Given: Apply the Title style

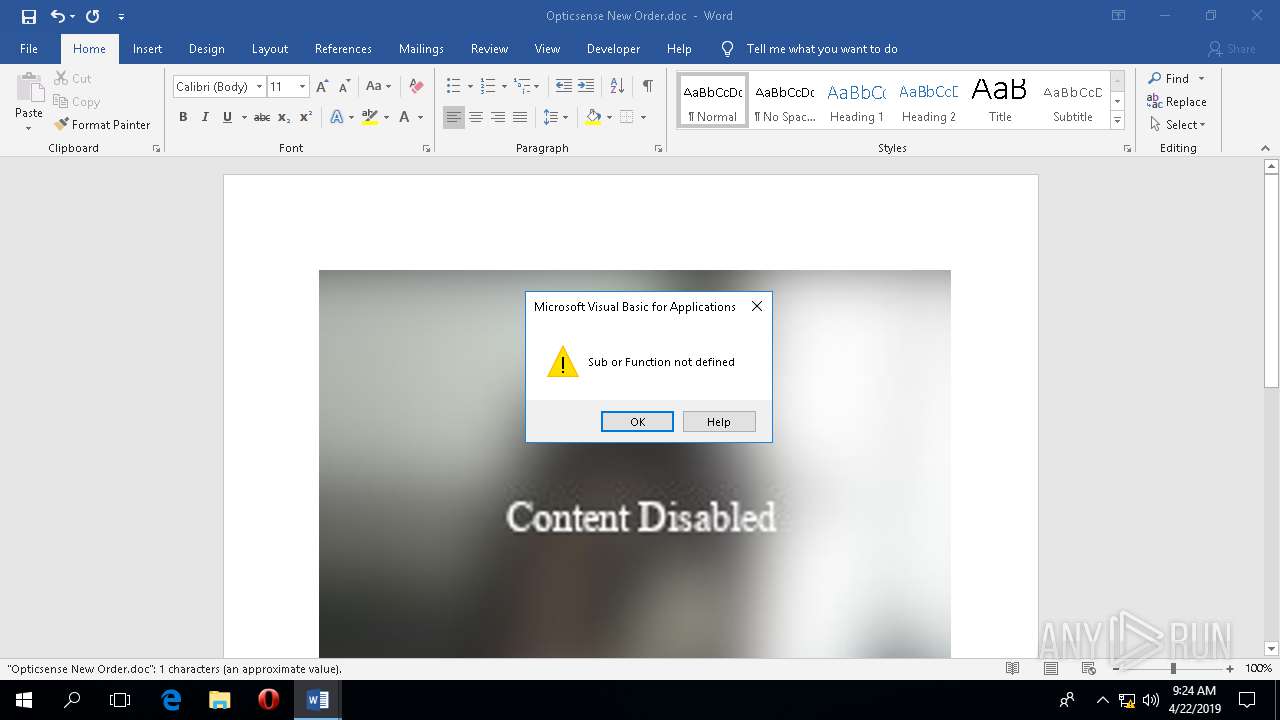Looking at the screenshot, I should (1000, 101).
